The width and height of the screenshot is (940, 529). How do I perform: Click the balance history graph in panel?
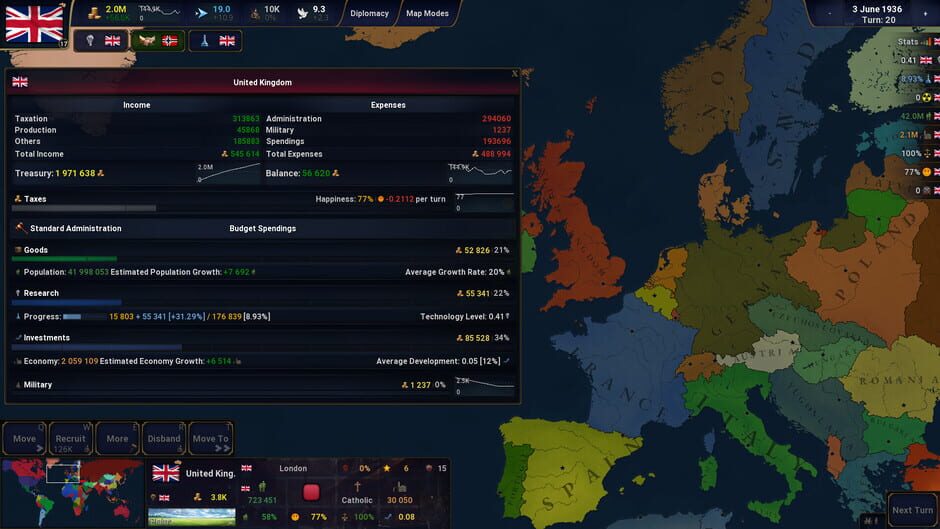click(x=480, y=173)
